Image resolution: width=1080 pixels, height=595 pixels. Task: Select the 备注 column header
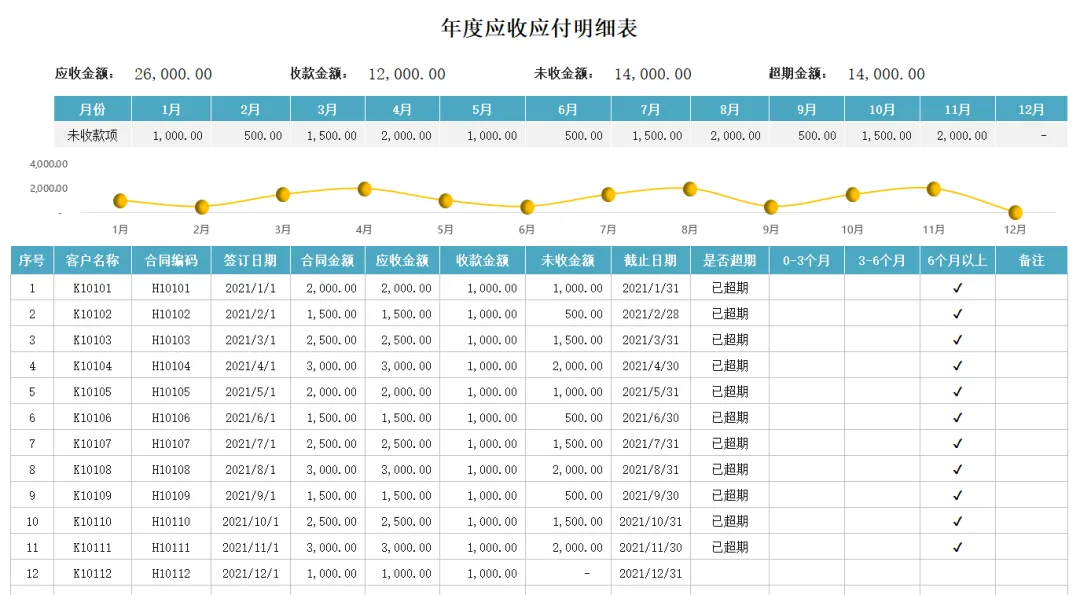(x=1031, y=260)
